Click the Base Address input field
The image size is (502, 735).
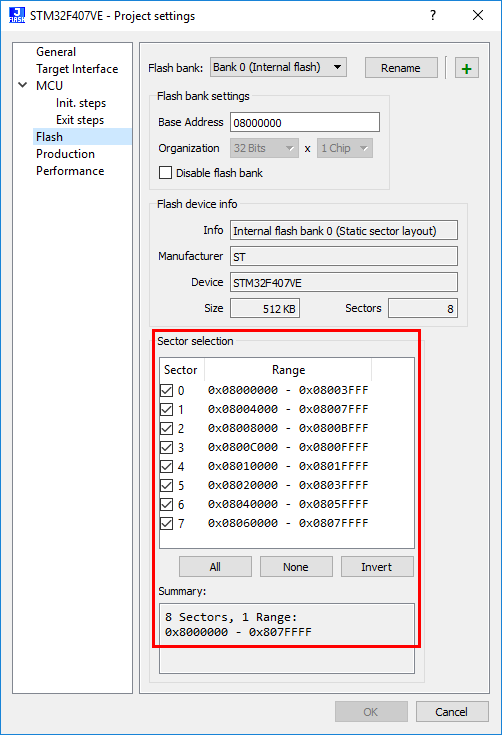pos(305,122)
